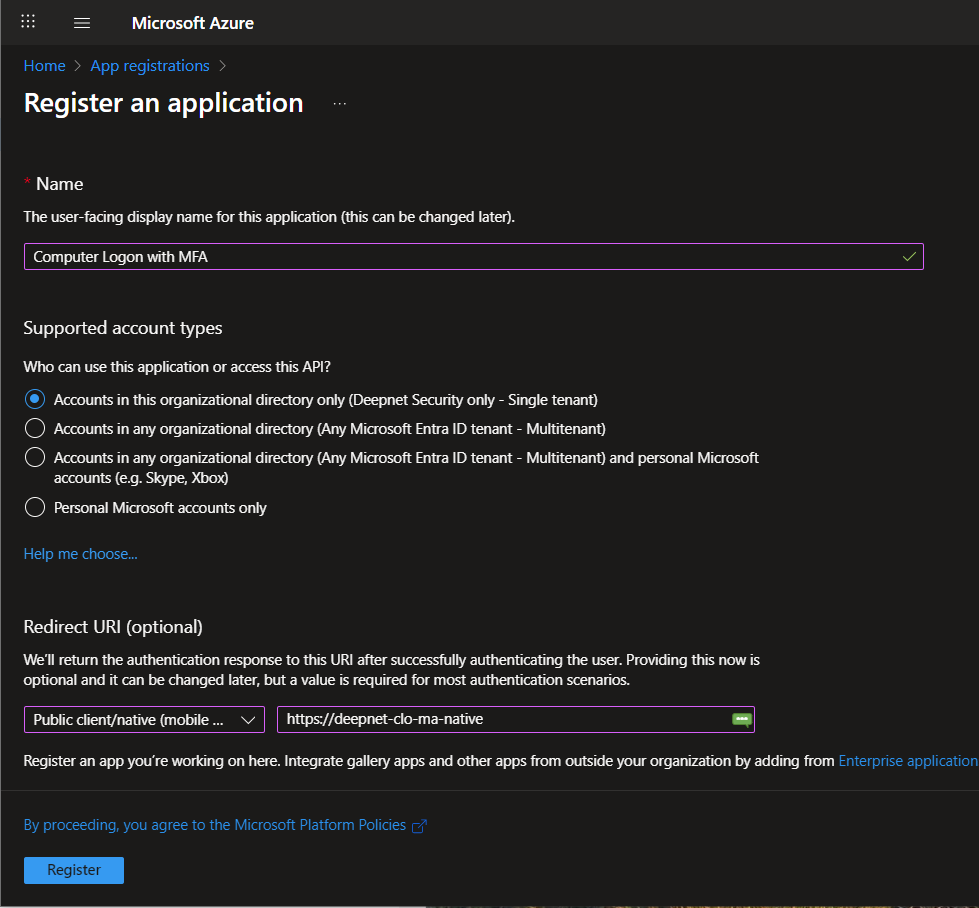Click the external link icon after Platform Policies
The height and width of the screenshot is (908, 979).
click(420, 826)
